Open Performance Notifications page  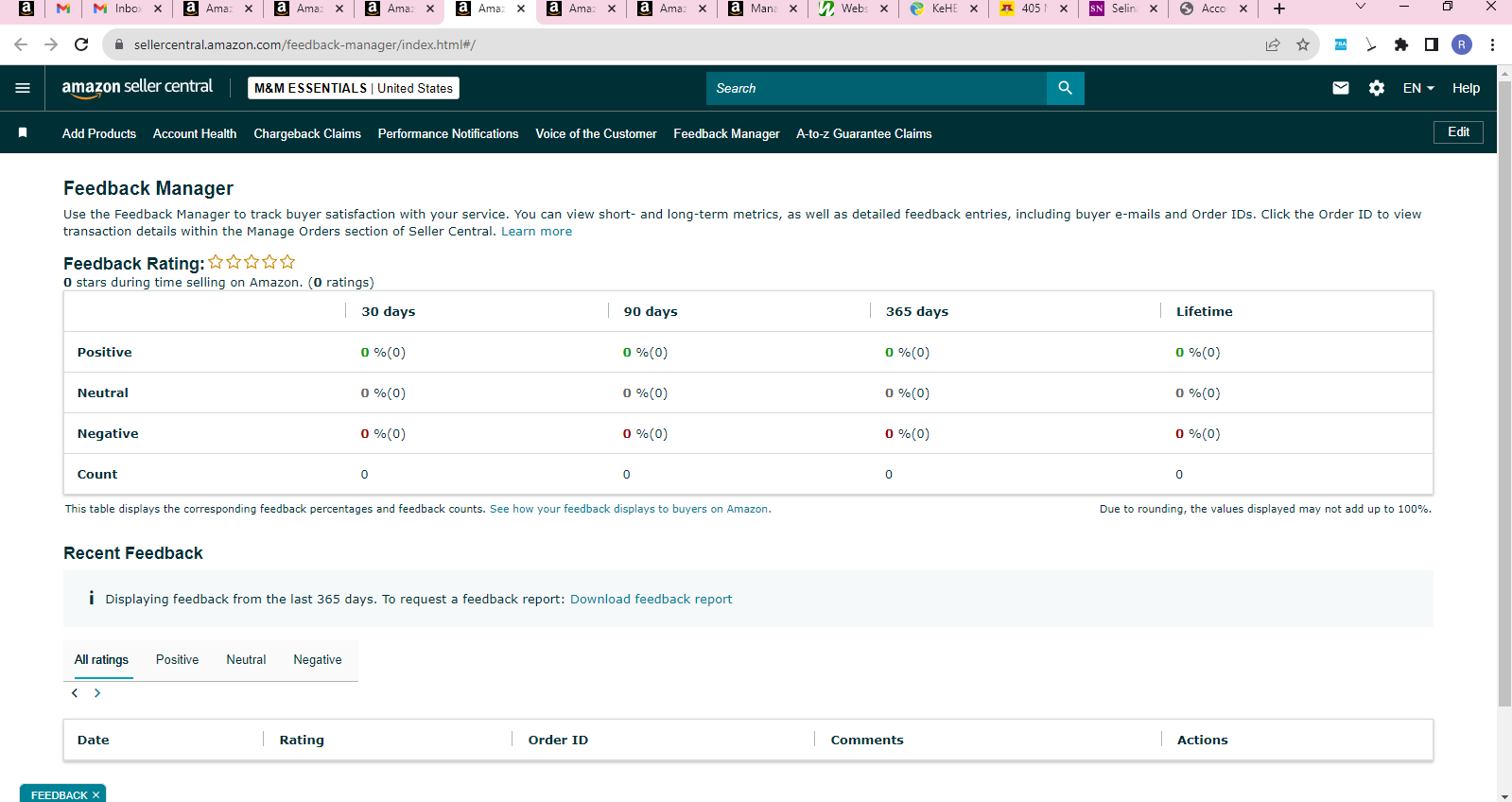(x=448, y=133)
